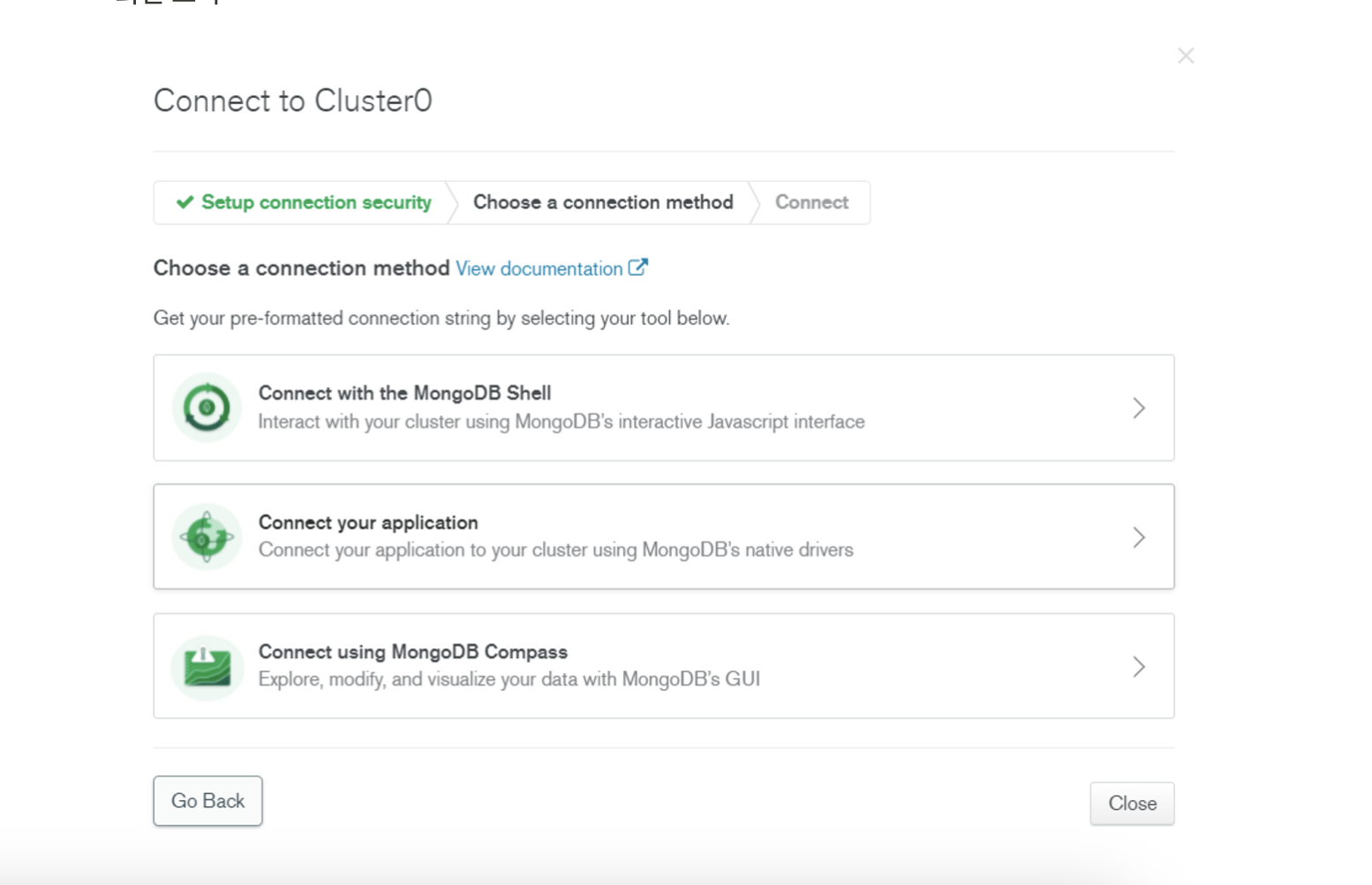The width and height of the screenshot is (1372, 885).
Task: Click the native drivers description text
Action: [x=556, y=550]
